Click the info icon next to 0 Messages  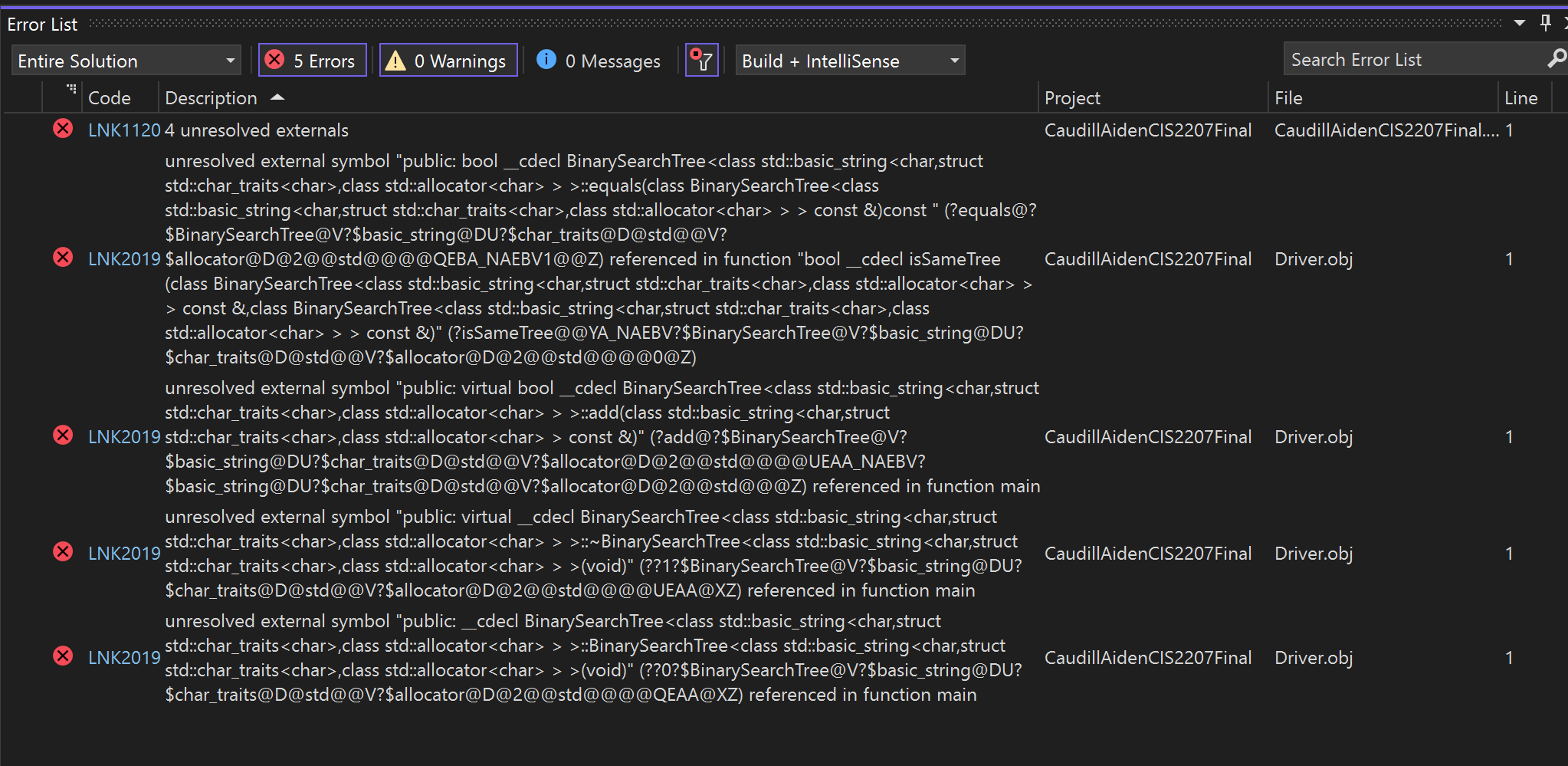coord(546,60)
